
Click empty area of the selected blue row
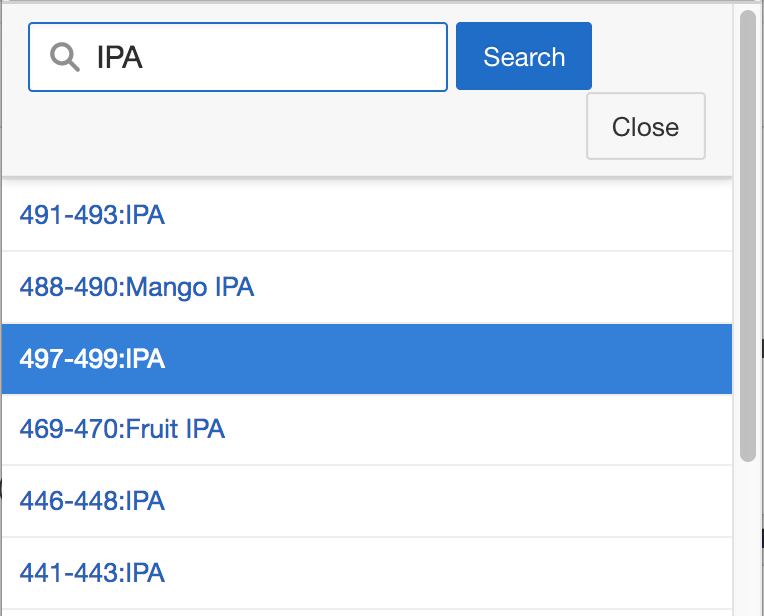pos(450,359)
